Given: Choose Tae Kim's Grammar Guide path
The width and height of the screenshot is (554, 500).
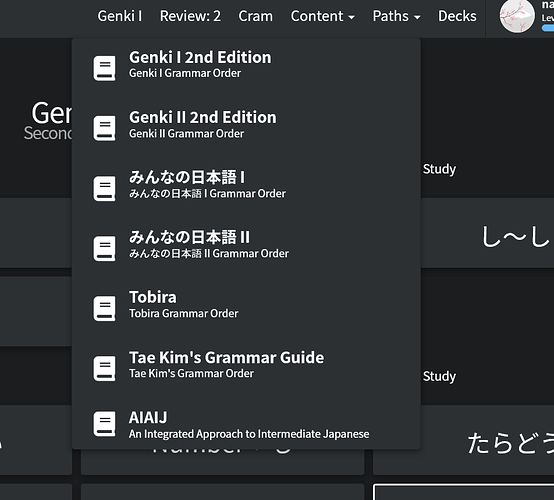Looking at the screenshot, I should coord(246,365).
